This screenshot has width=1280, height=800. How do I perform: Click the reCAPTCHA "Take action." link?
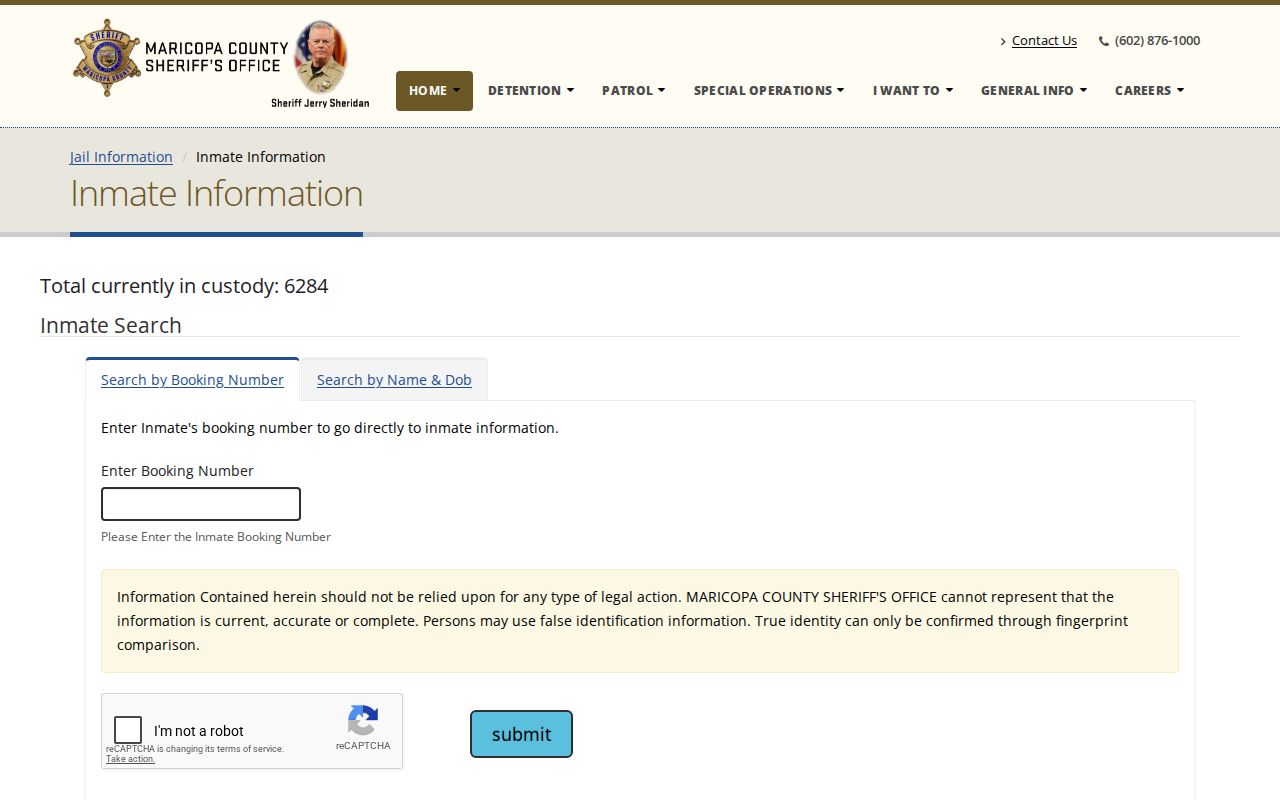[x=130, y=759]
